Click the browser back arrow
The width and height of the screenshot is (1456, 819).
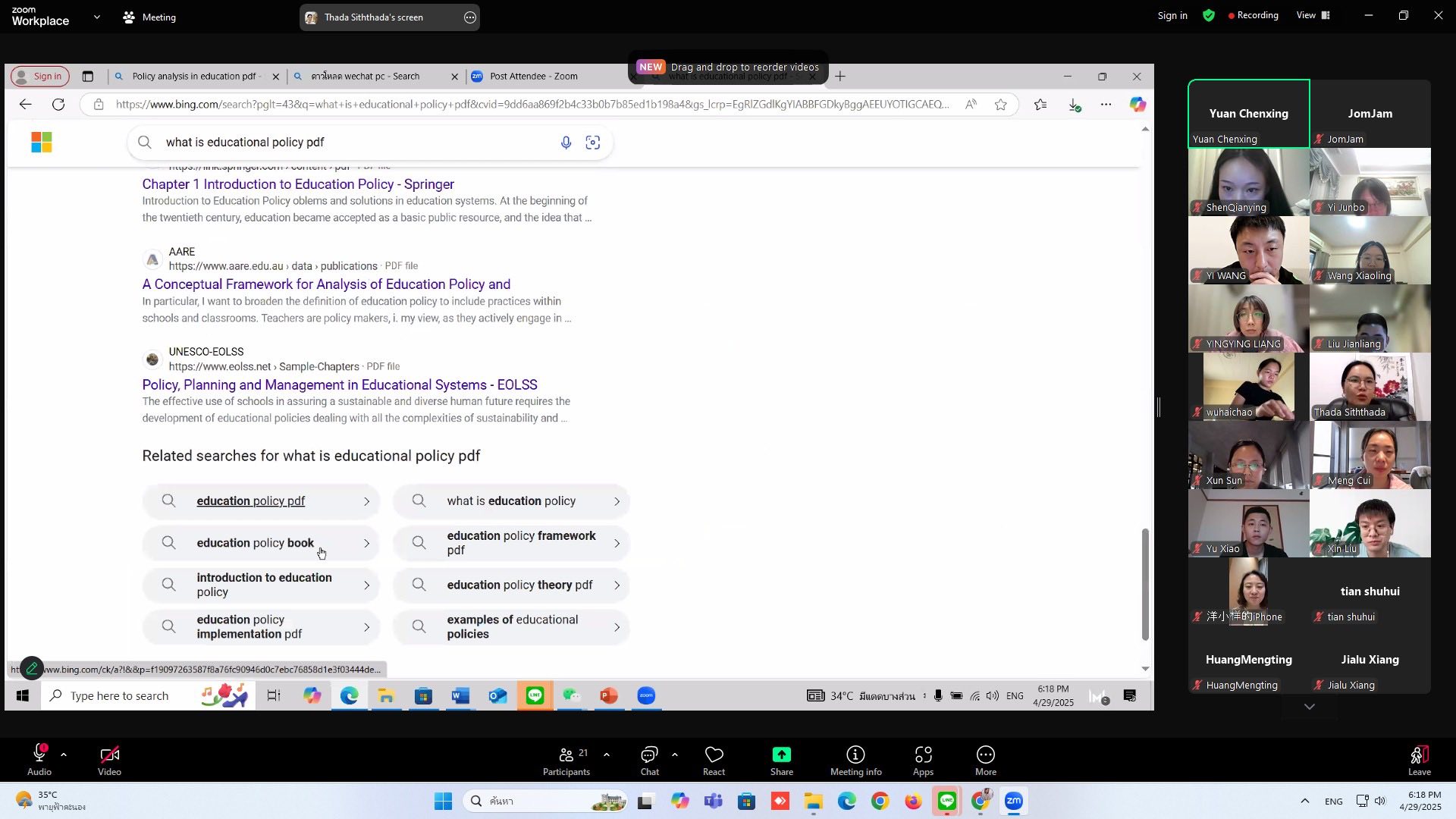tap(26, 105)
